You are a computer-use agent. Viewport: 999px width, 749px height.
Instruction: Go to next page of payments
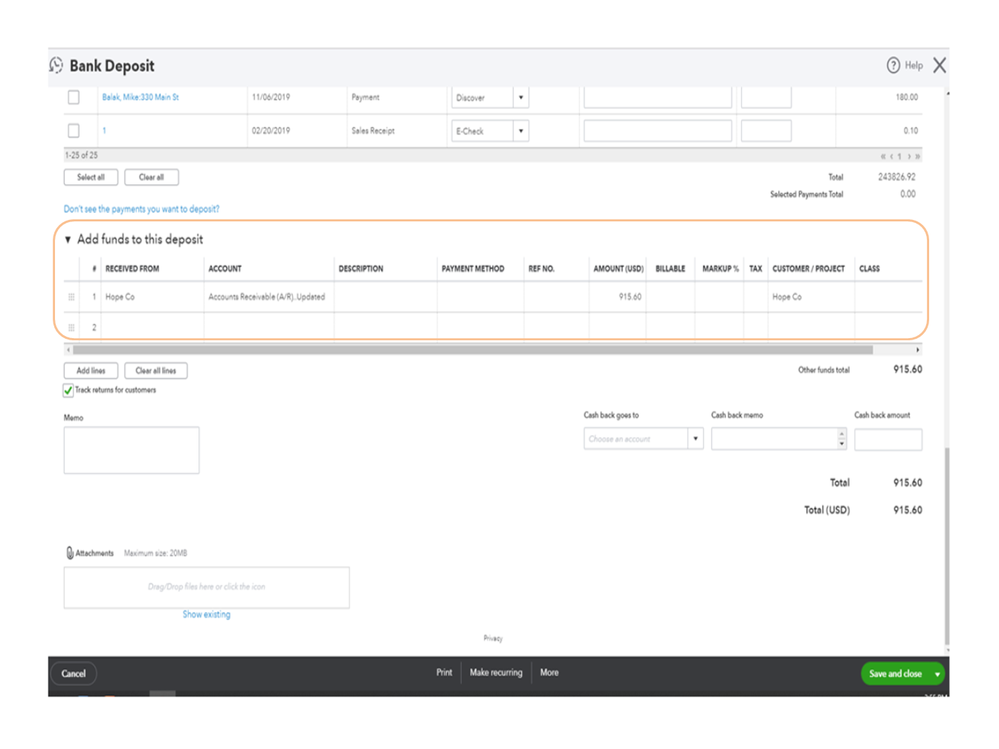click(x=909, y=156)
